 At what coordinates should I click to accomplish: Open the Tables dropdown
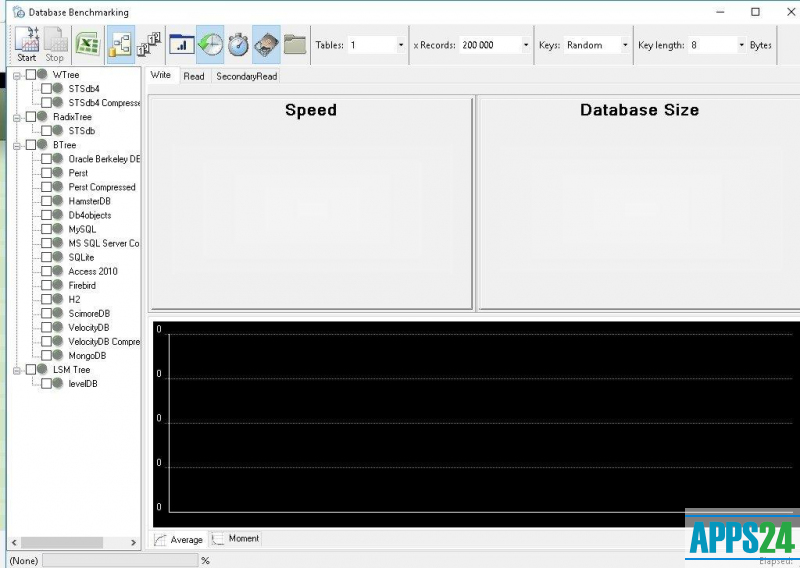pyautogui.click(x=401, y=45)
